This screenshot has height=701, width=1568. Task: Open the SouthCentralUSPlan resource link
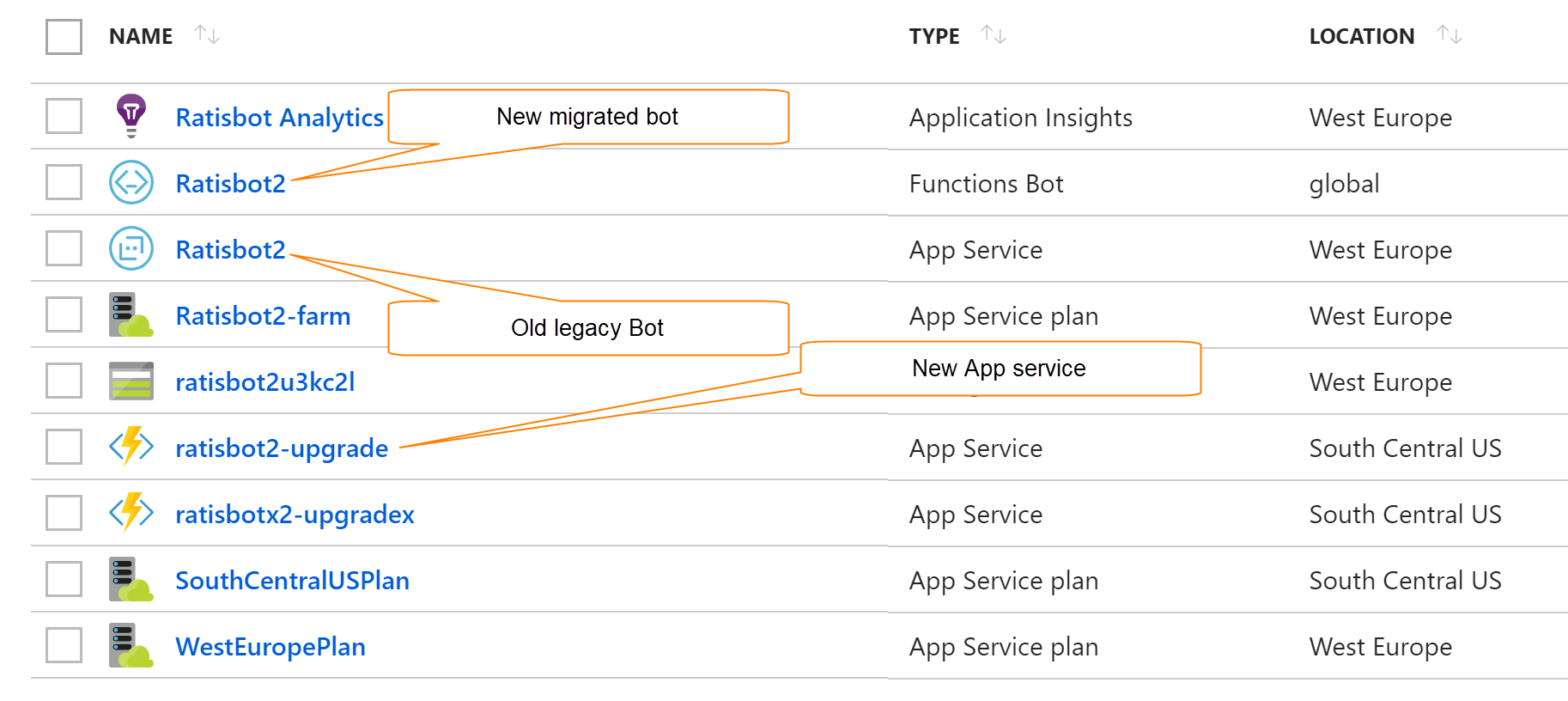click(x=293, y=580)
